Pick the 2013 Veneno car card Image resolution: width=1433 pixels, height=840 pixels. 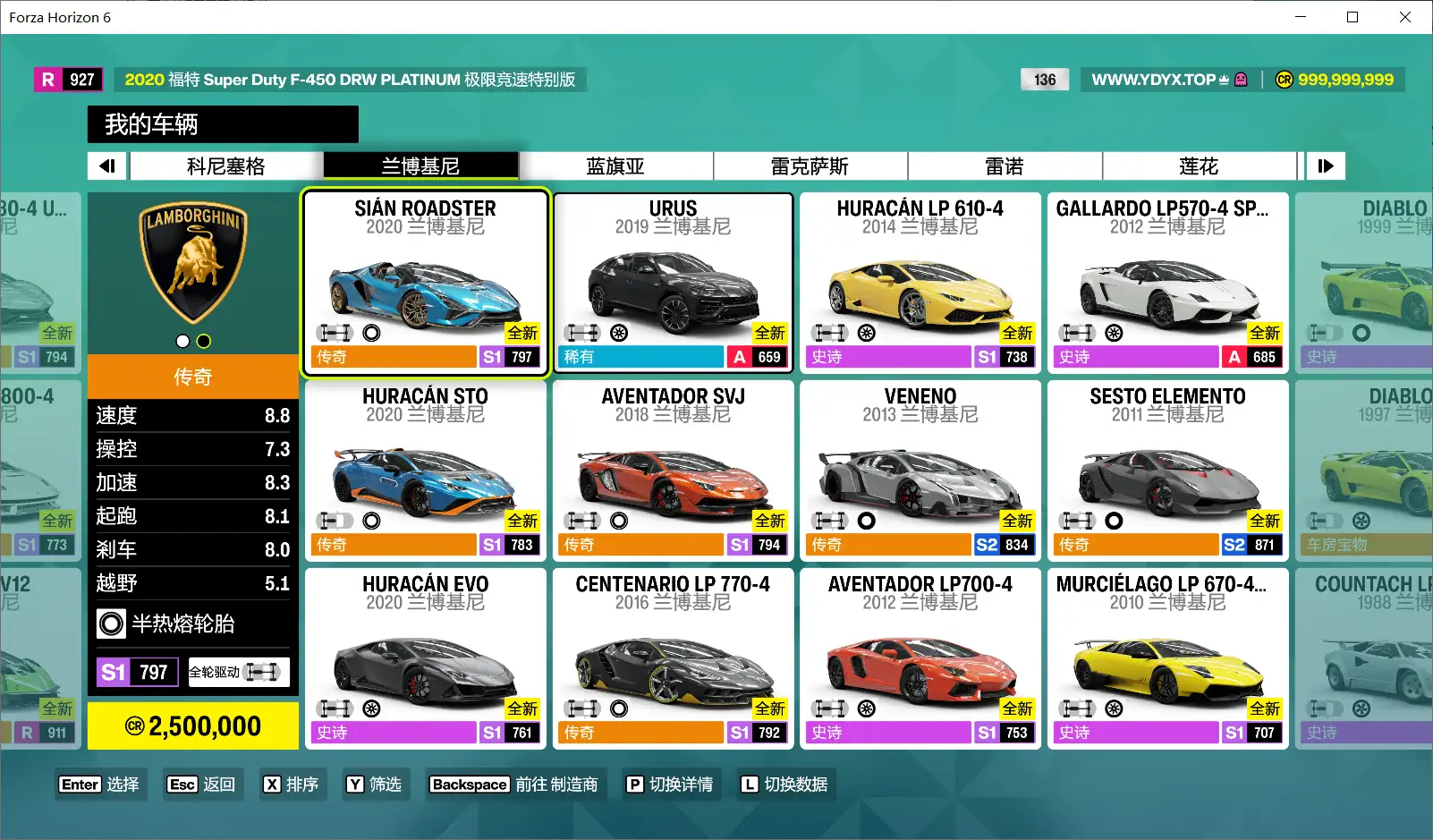(920, 471)
